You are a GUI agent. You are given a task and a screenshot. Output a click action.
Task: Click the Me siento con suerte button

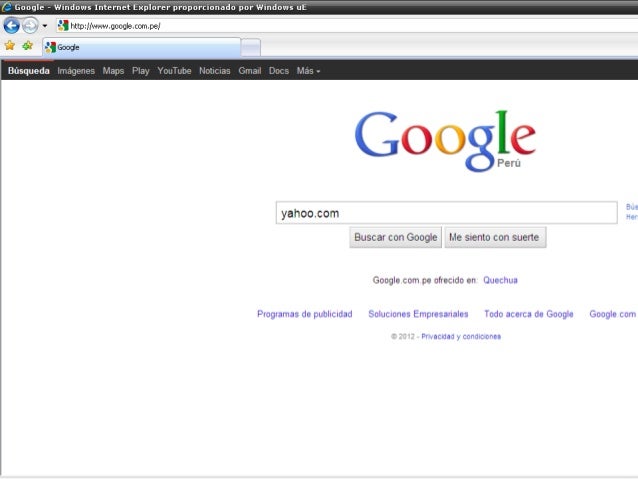(495, 237)
